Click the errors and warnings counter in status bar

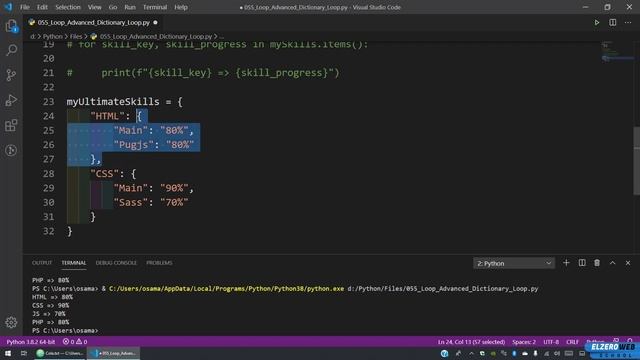(75, 342)
